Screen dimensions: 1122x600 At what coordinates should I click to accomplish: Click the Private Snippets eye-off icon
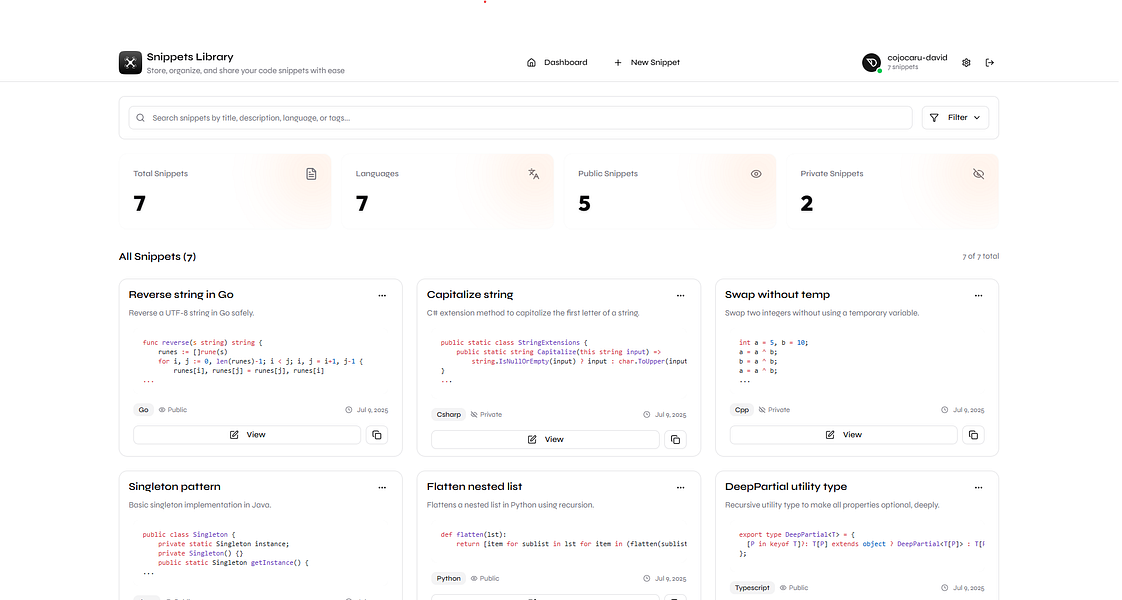tap(978, 173)
